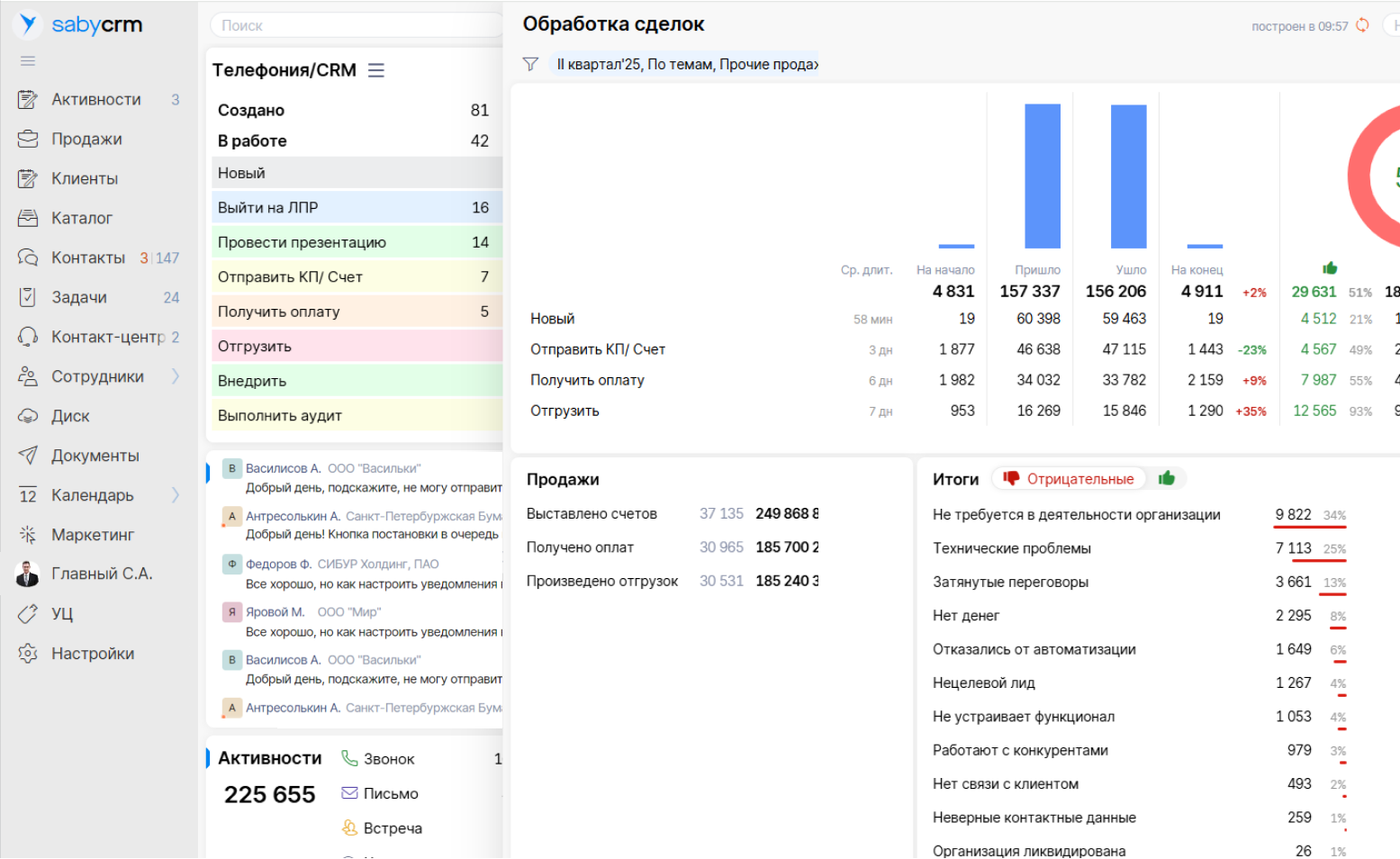Click the refresh report icon near build time
The width and height of the screenshot is (1400, 859).
click(1362, 25)
